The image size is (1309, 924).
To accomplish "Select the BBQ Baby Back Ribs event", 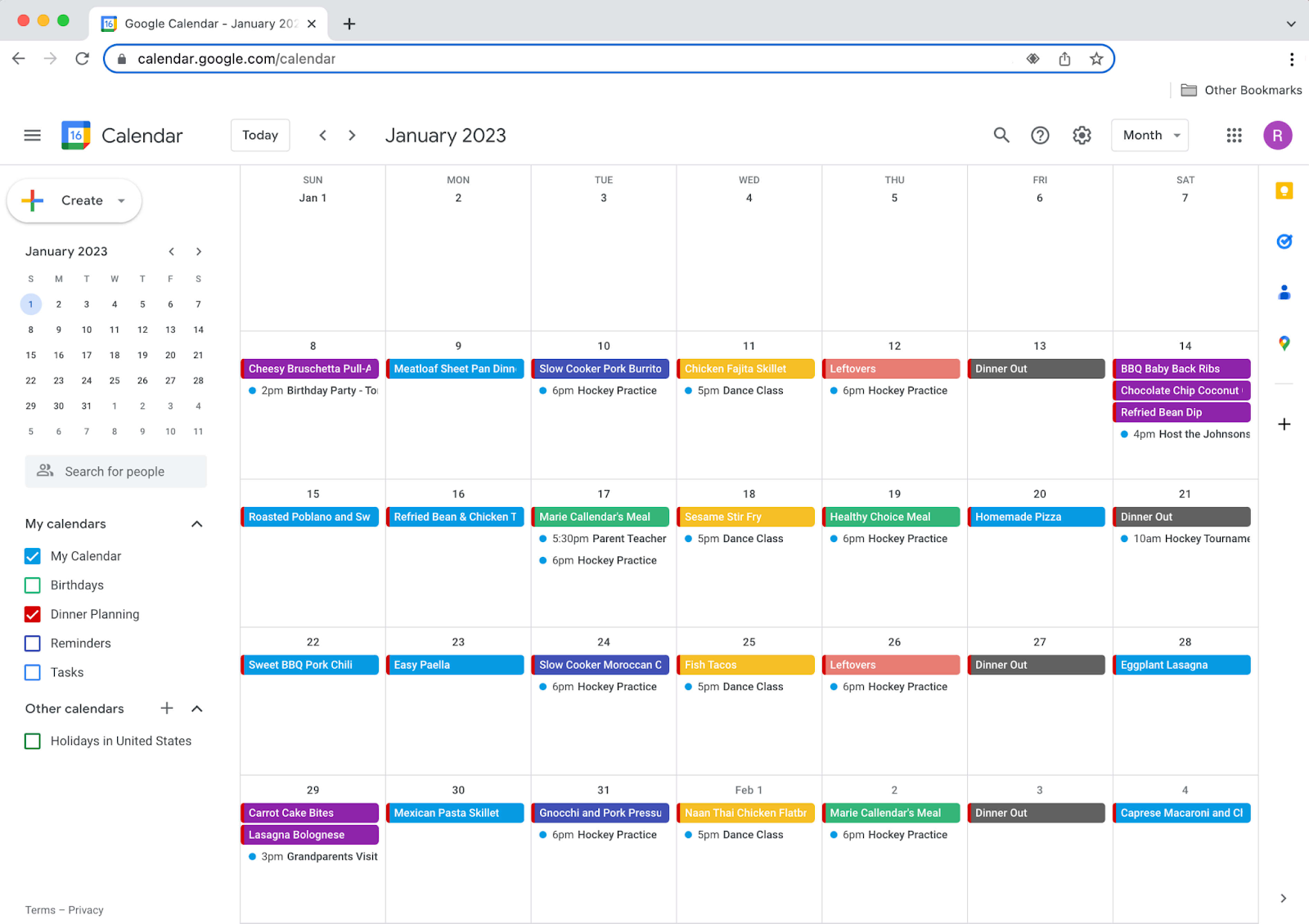I will [1181, 368].
